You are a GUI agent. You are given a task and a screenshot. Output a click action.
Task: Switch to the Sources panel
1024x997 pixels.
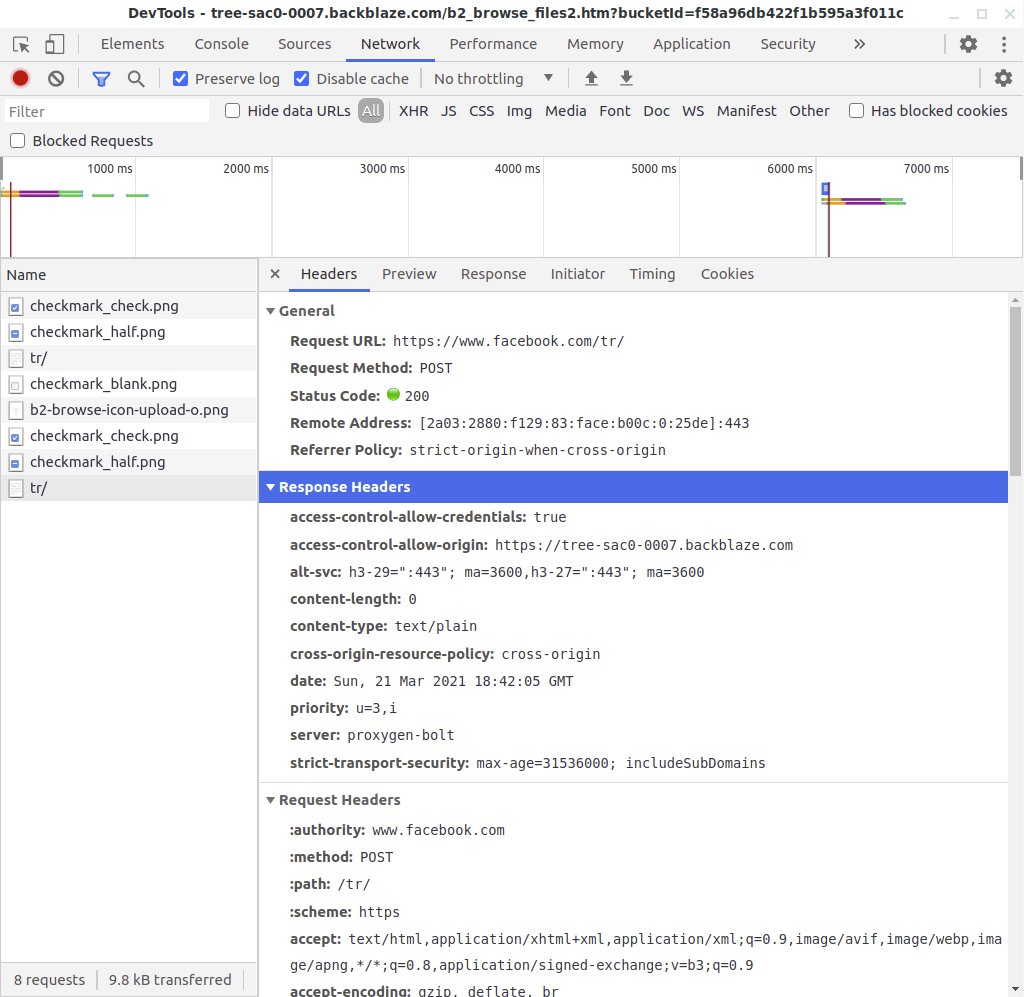(304, 44)
